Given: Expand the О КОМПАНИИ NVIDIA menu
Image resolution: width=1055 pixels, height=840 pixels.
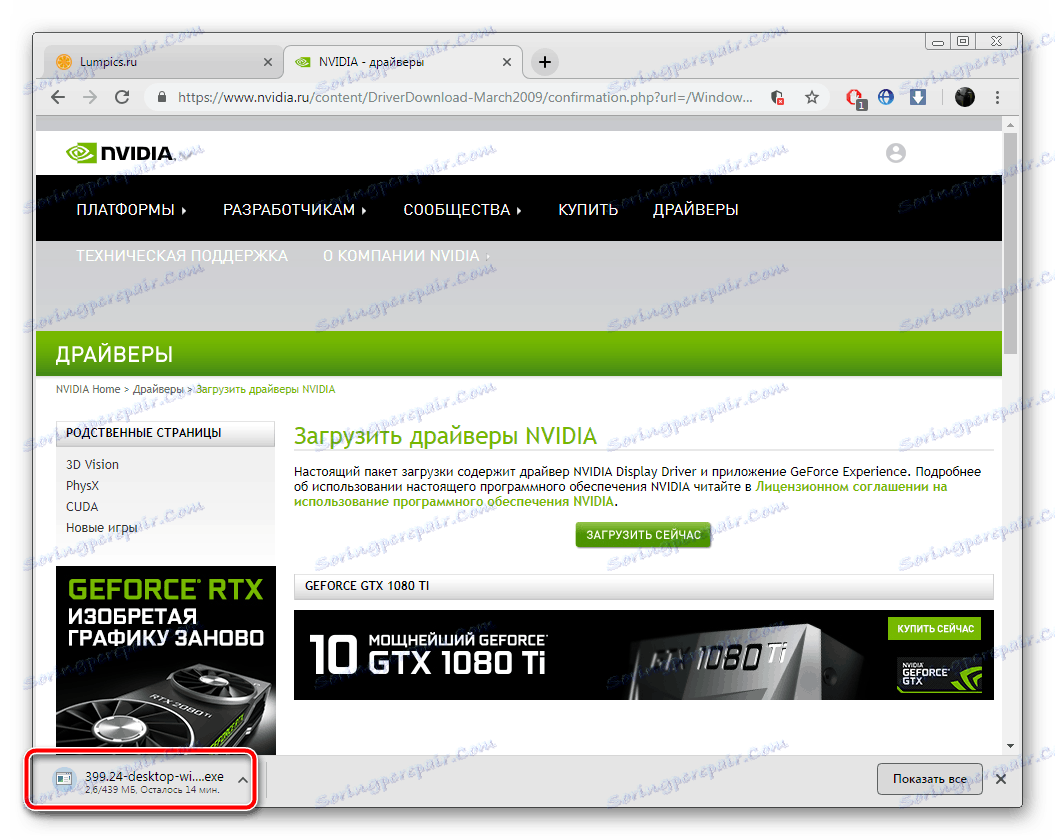Looking at the screenshot, I should click(406, 256).
